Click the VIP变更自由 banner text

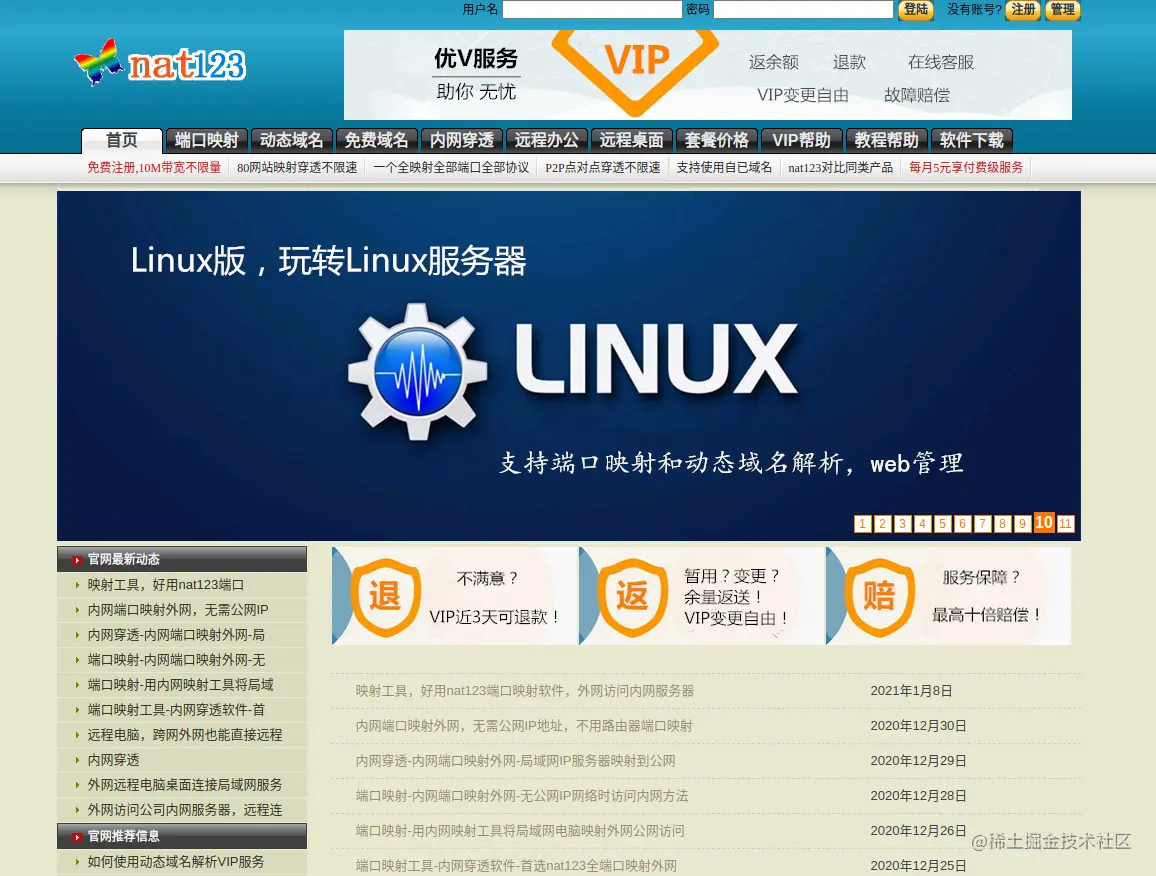coord(803,95)
